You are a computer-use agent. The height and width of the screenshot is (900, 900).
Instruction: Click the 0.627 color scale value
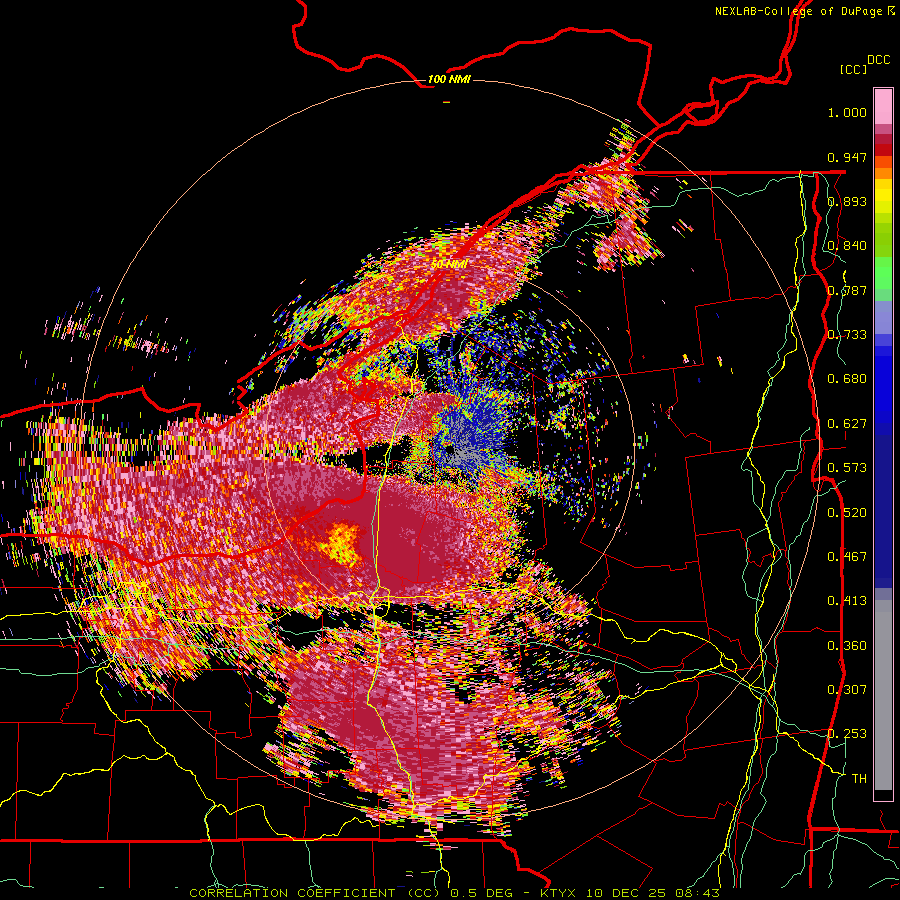tap(847, 424)
